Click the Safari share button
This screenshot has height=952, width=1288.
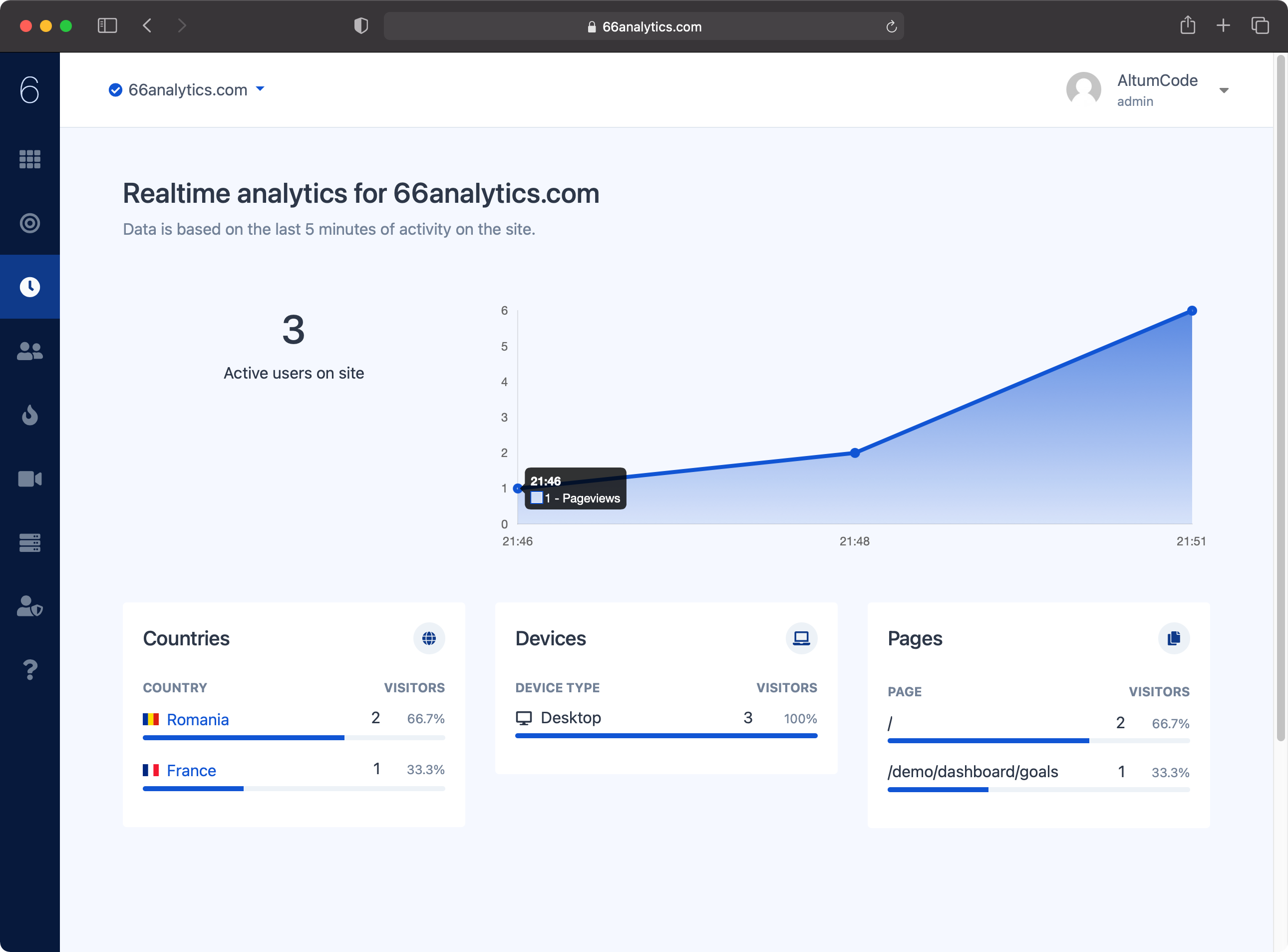coord(1188,25)
